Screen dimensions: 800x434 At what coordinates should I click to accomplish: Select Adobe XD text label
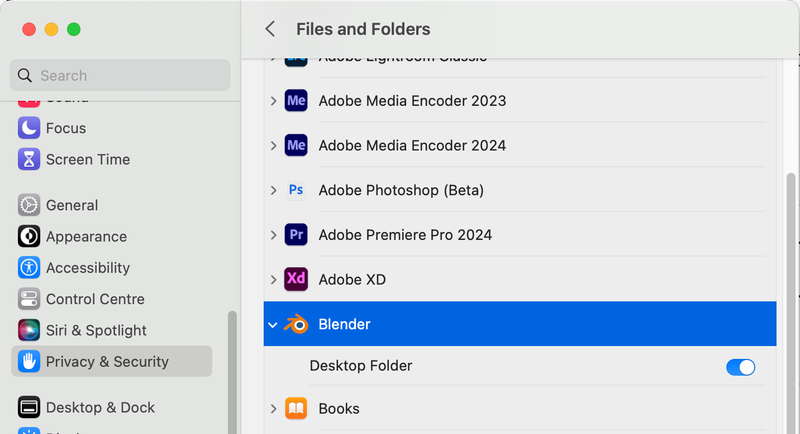352,279
